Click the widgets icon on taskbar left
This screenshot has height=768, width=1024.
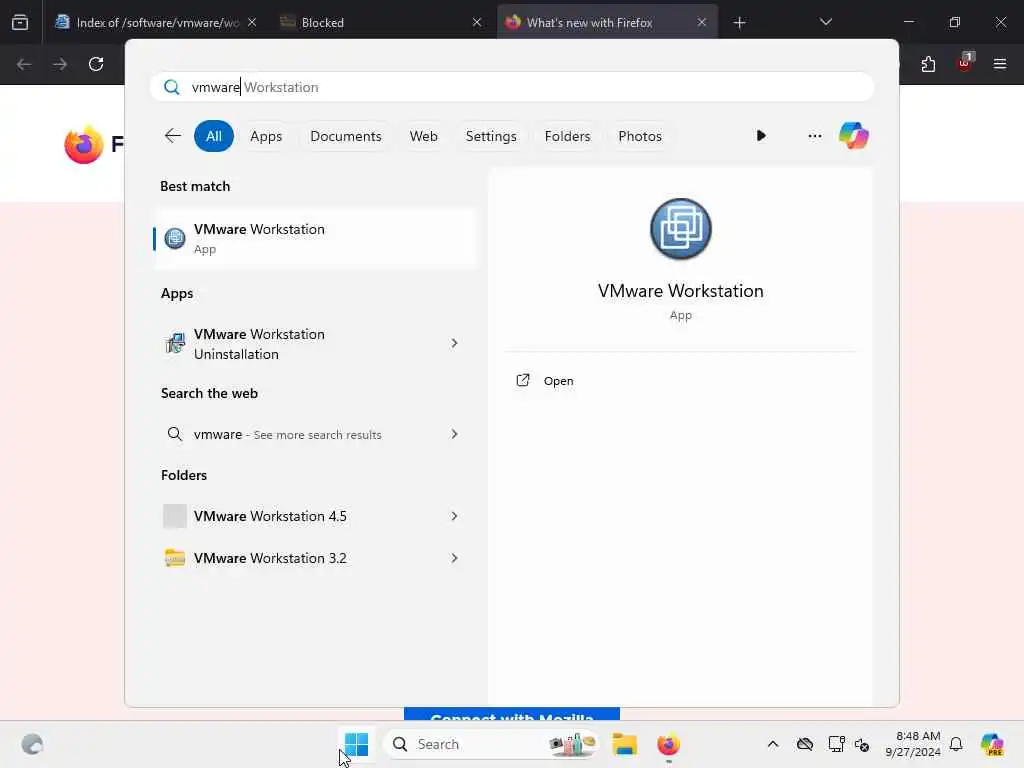tap(32, 744)
